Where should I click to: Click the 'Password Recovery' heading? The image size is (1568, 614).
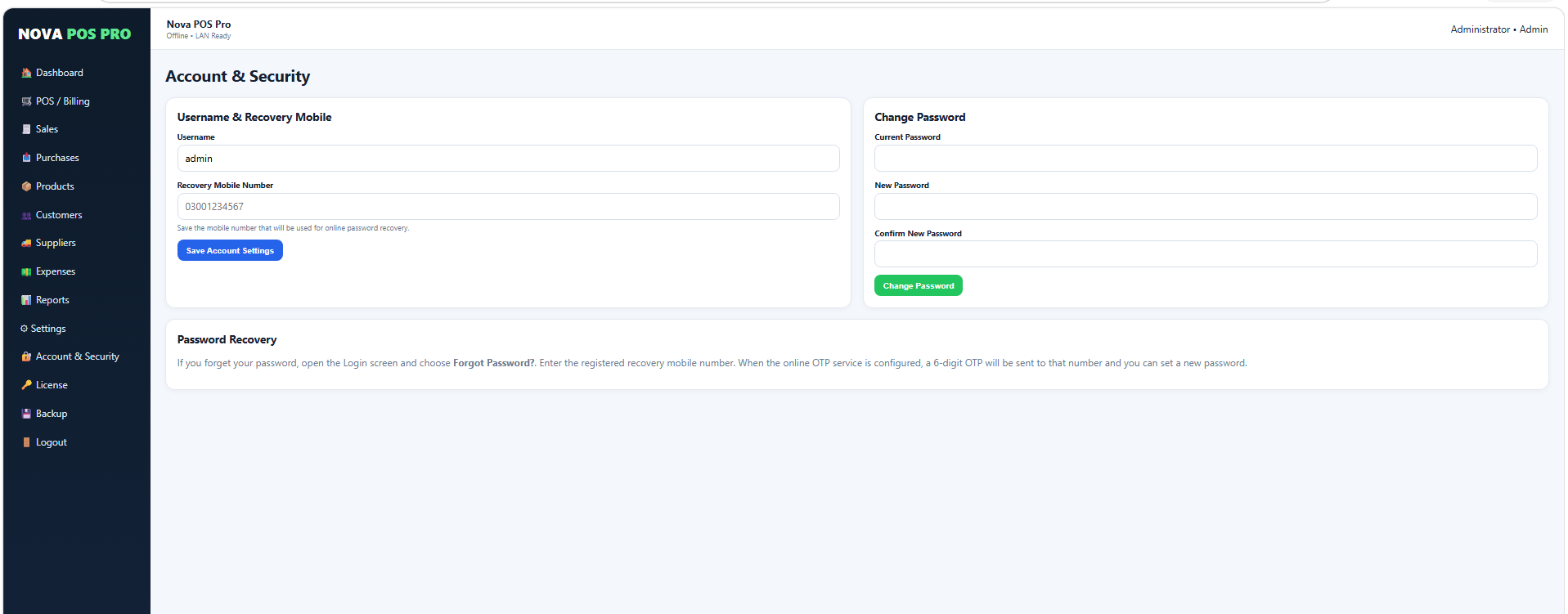227,339
